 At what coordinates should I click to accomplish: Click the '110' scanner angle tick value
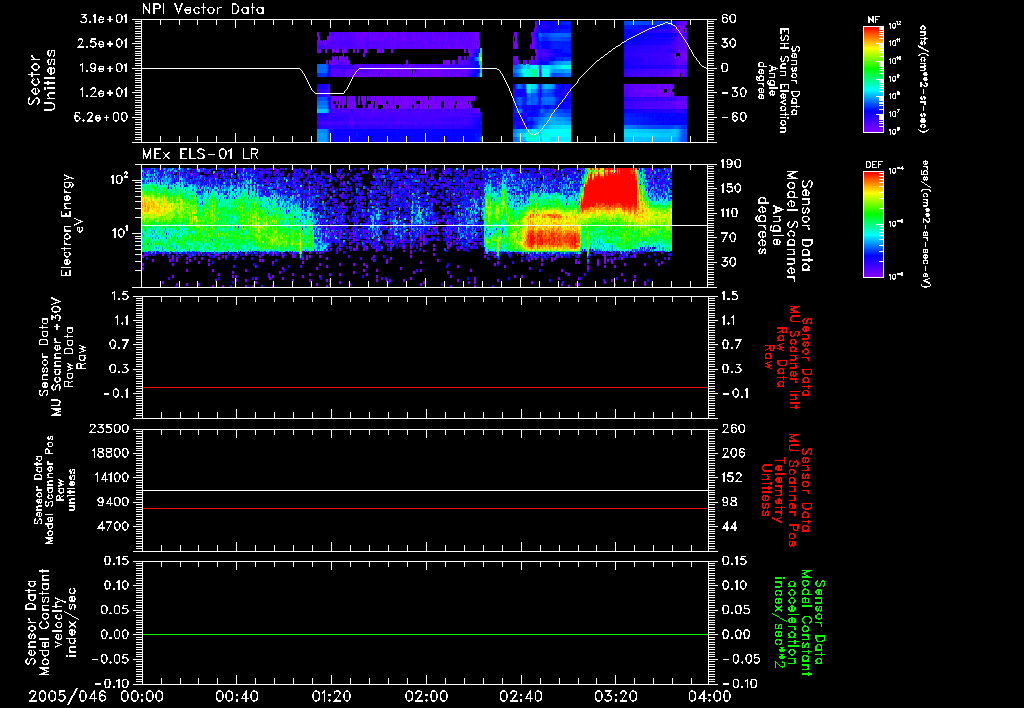(731, 213)
